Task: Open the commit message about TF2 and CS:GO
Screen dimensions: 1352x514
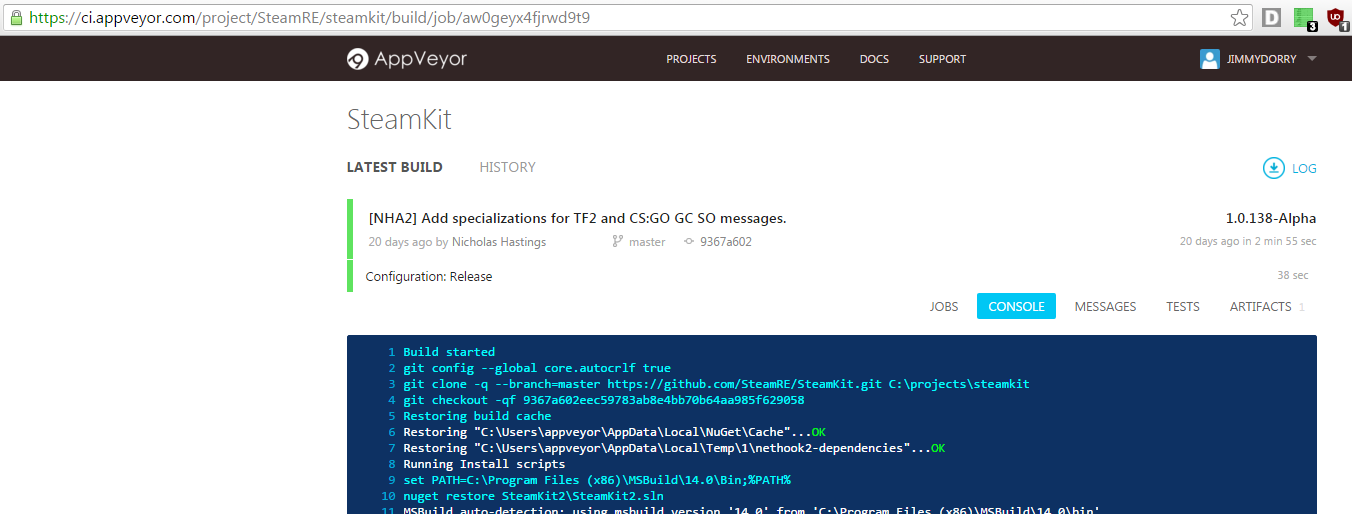Action: point(578,218)
